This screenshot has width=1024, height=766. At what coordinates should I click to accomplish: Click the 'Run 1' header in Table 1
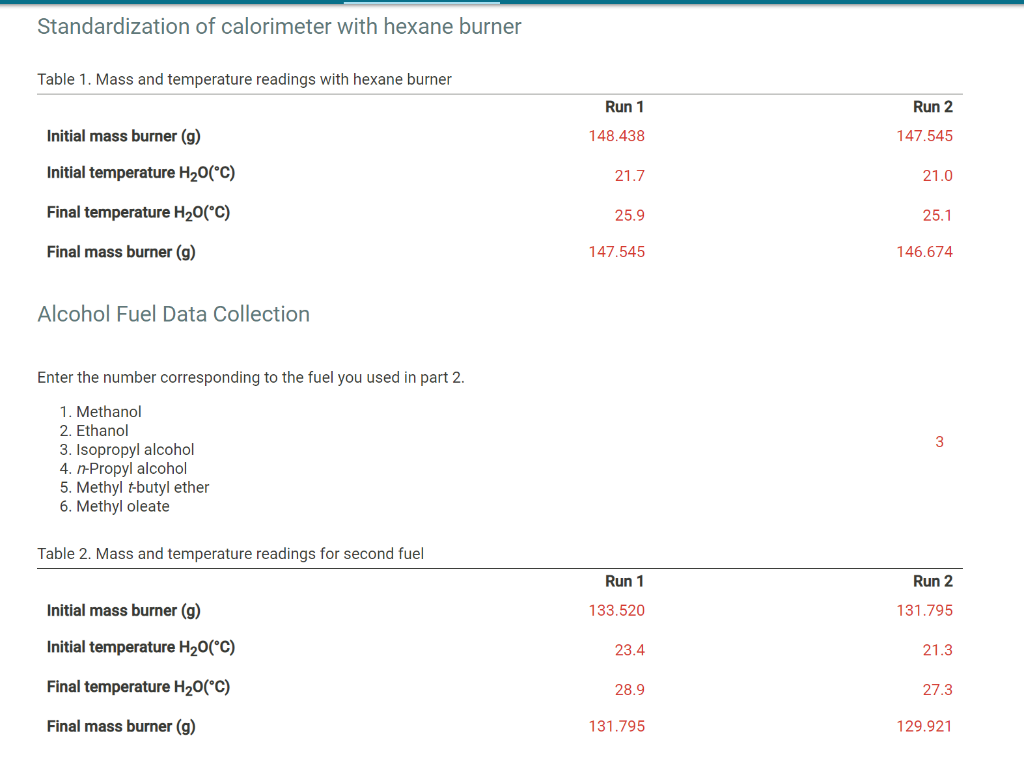pyautogui.click(x=624, y=107)
